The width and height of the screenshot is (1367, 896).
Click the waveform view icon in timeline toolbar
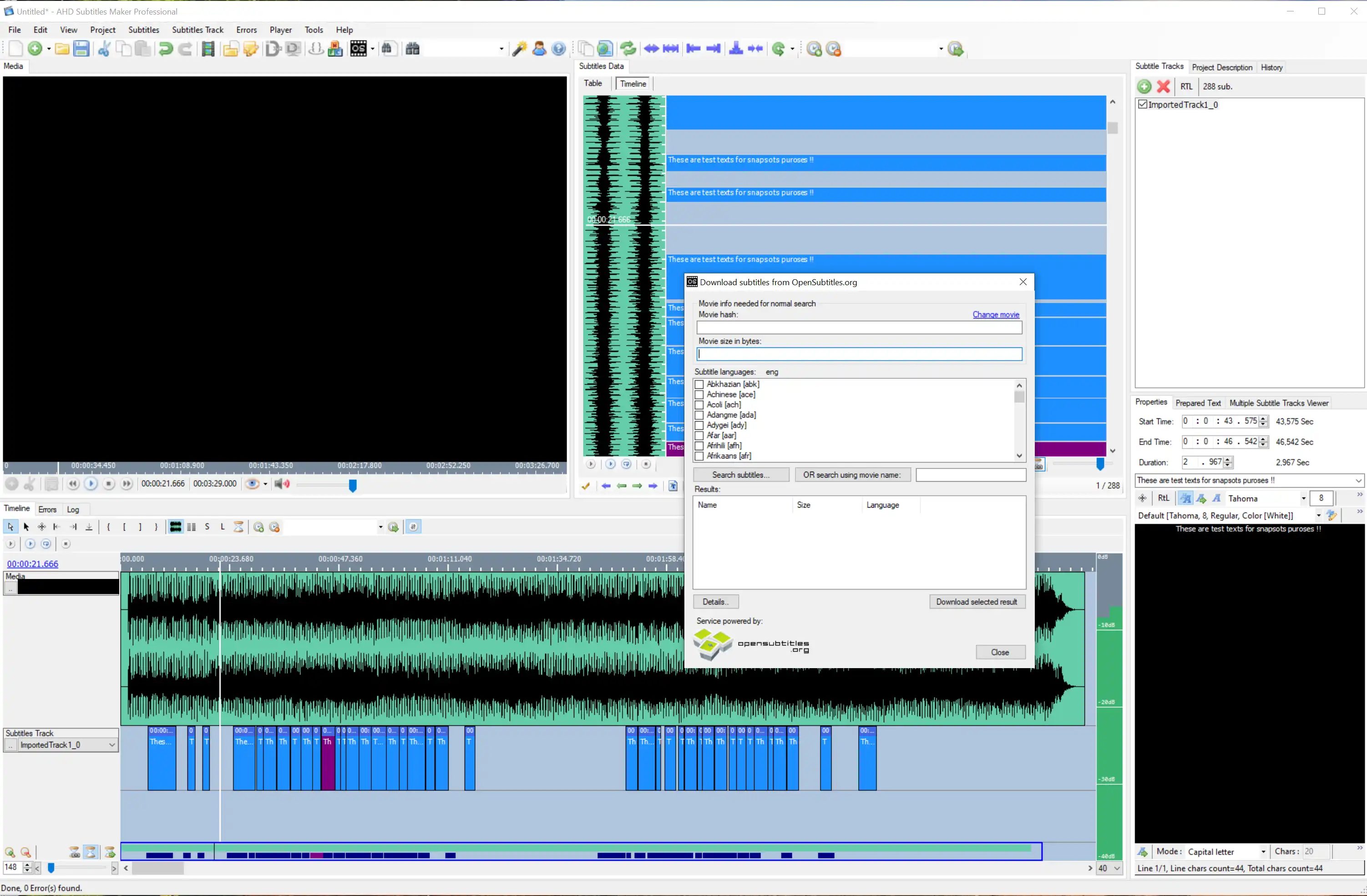176,527
